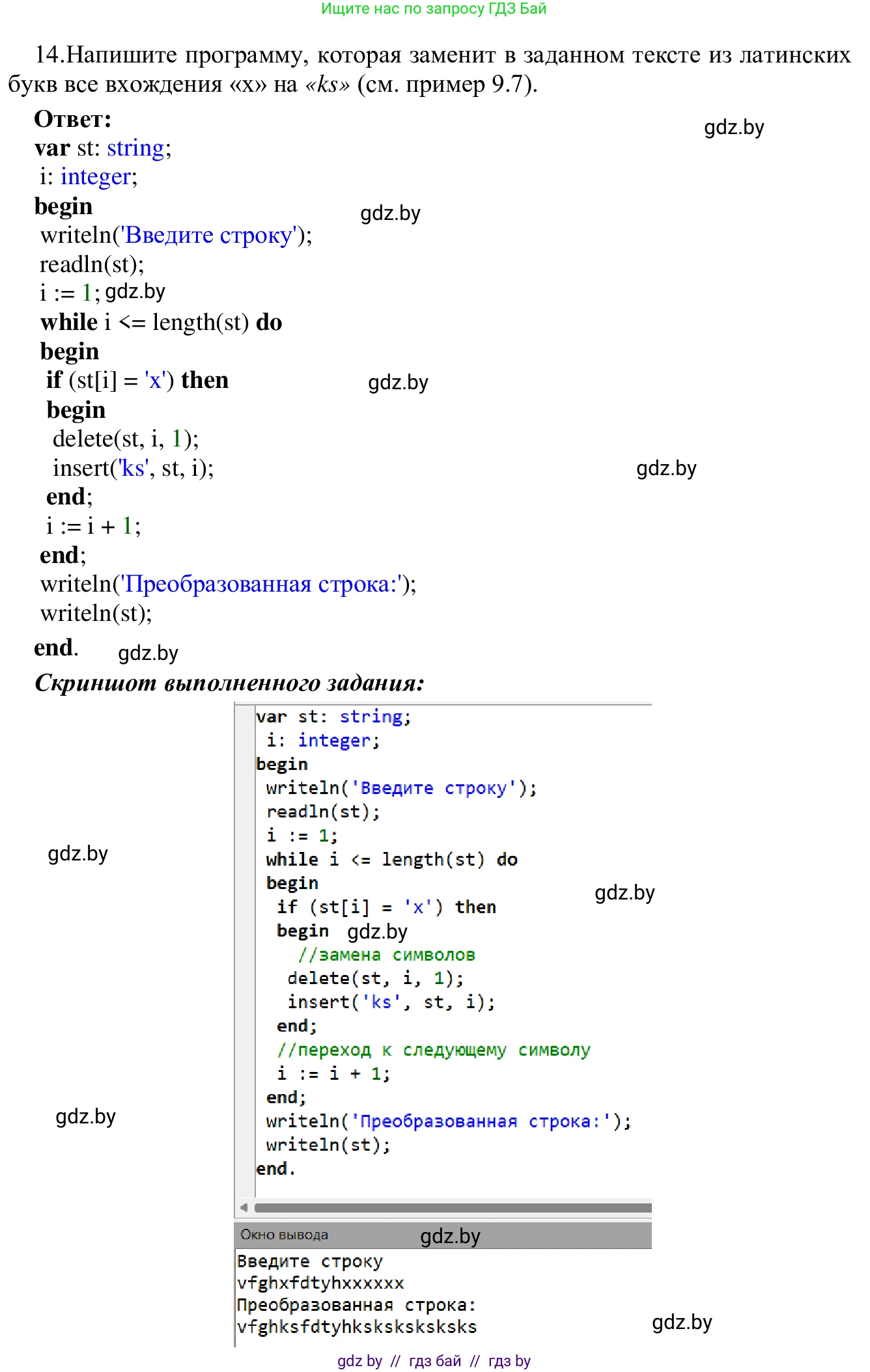Click the result line "vfghksfdtyhksksksksksks" in the output

pyautogui.click(x=357, y=1326)
